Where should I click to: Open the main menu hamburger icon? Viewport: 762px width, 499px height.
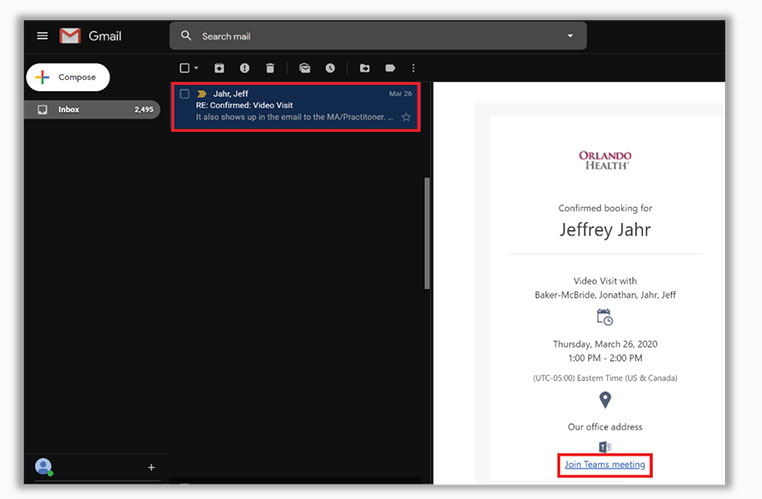(x=42, y=36)
